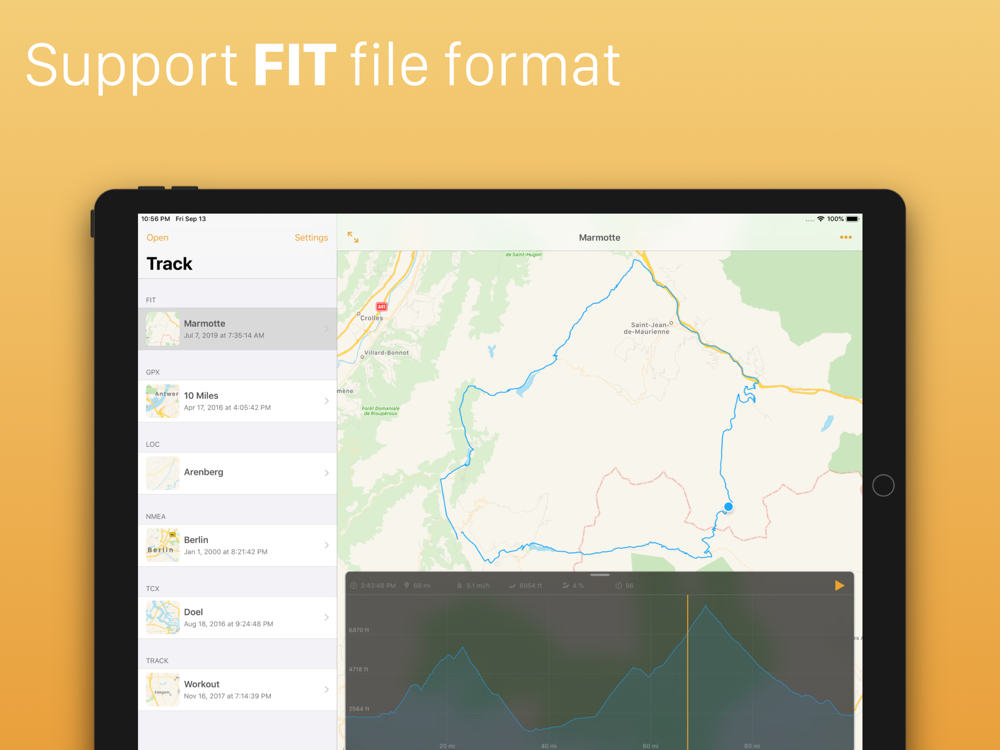Click the chevron on the Workout row
Image resolution: width=1000 pixels, height=750 pixels.
tap(327, 689)
